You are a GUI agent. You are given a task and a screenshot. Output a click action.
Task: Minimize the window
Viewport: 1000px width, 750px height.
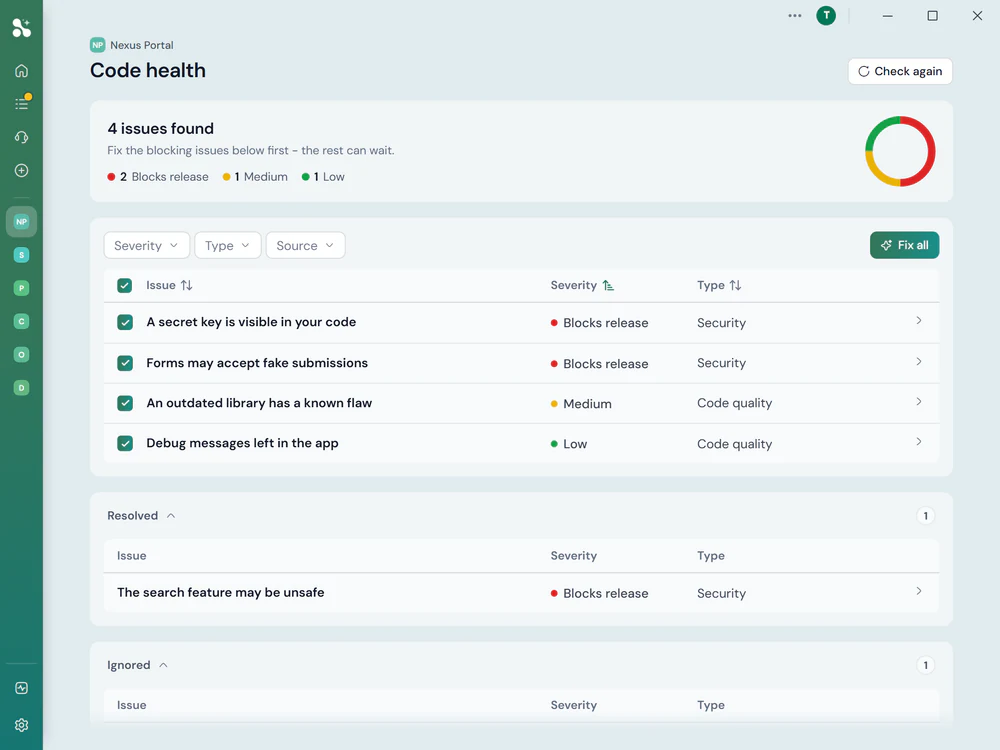887,15
